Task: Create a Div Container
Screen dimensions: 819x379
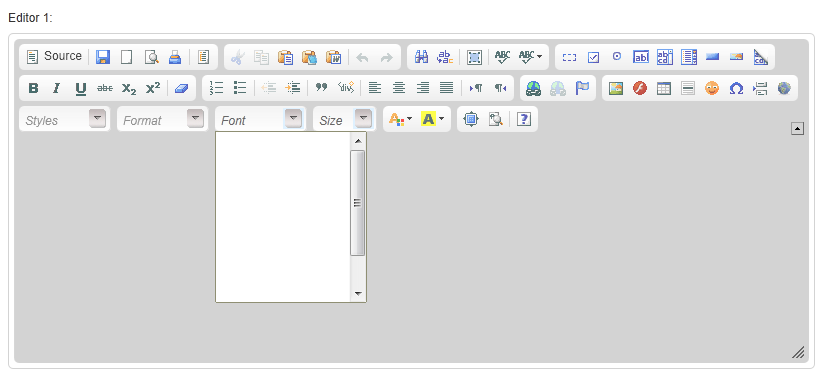Action: click(346, 88)
